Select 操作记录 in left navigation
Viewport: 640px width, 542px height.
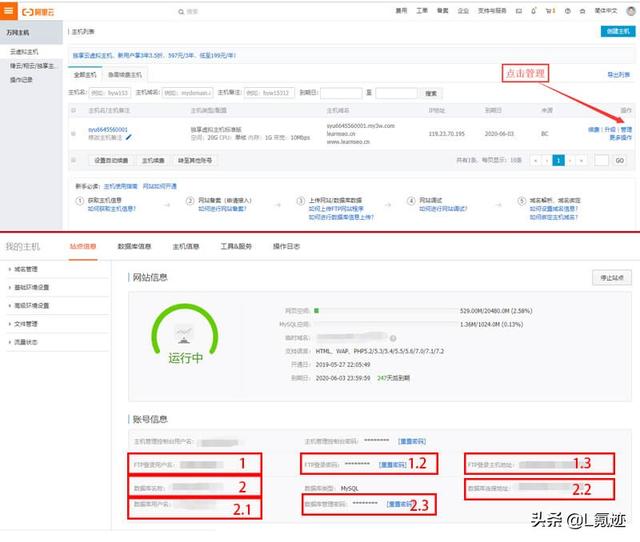tap(21, 80)
